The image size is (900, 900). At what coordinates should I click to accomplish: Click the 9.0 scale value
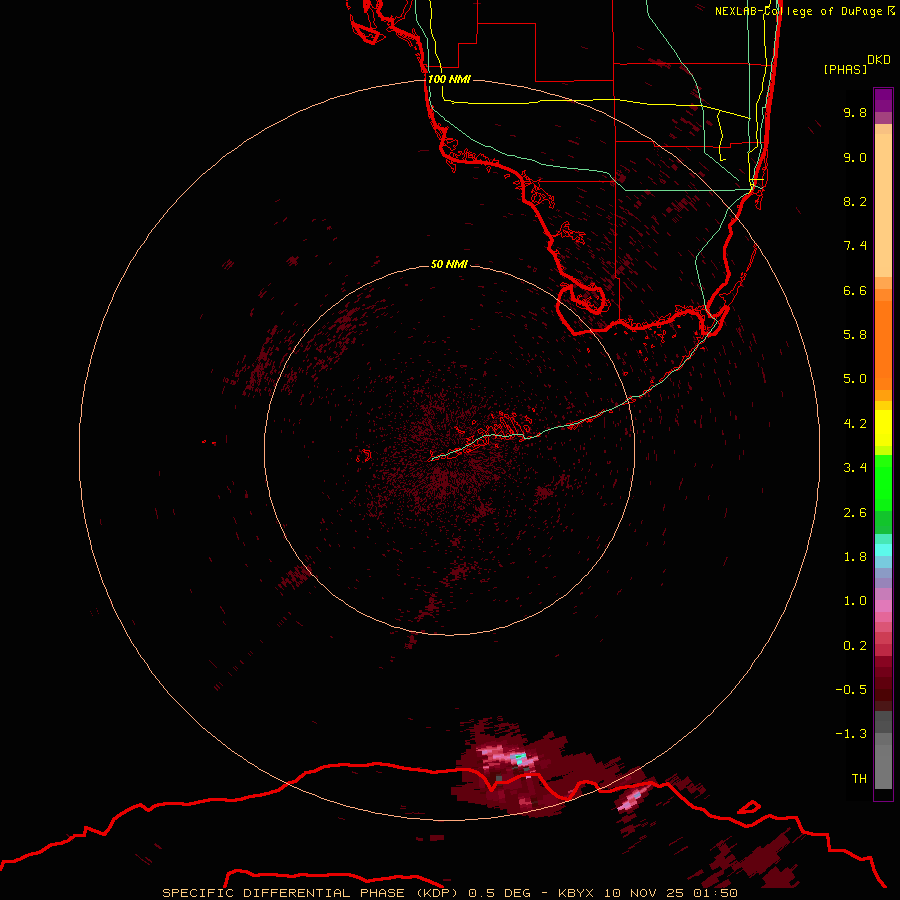[855, 157]
